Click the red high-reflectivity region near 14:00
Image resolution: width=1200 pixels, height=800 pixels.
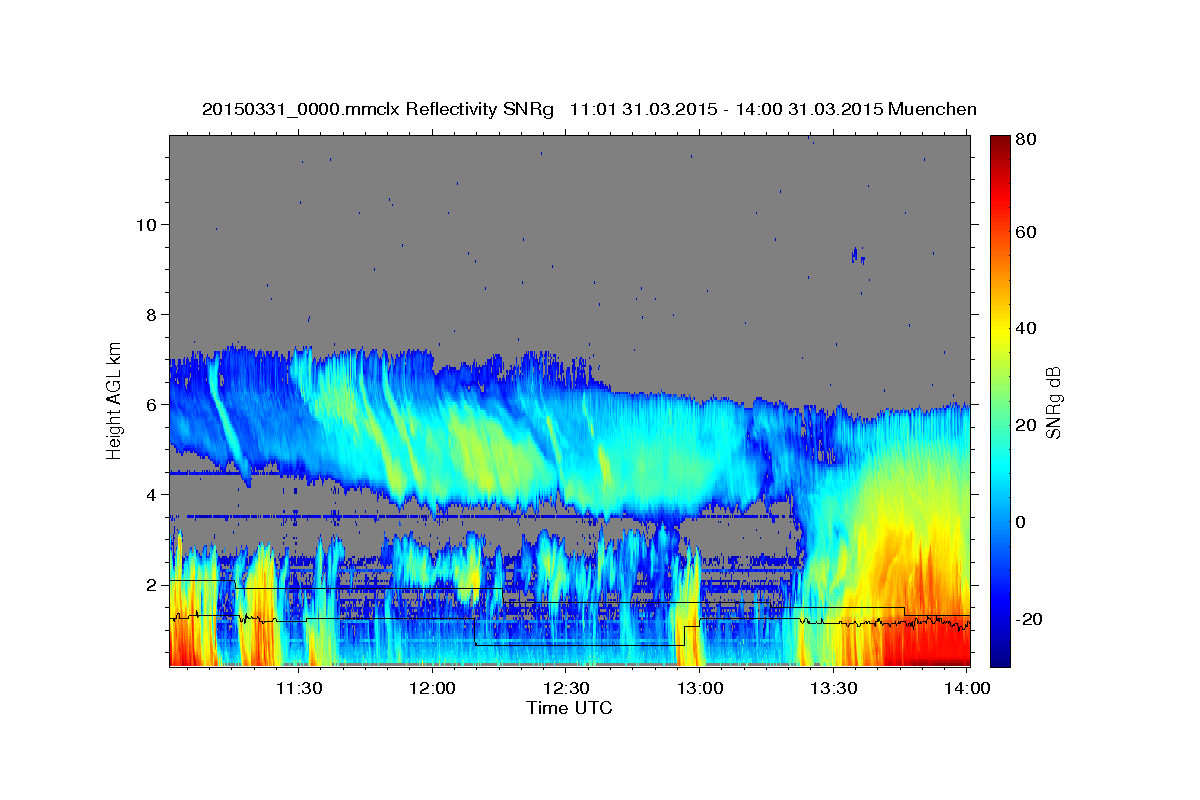pyautogui.click(x=925, y=645)
